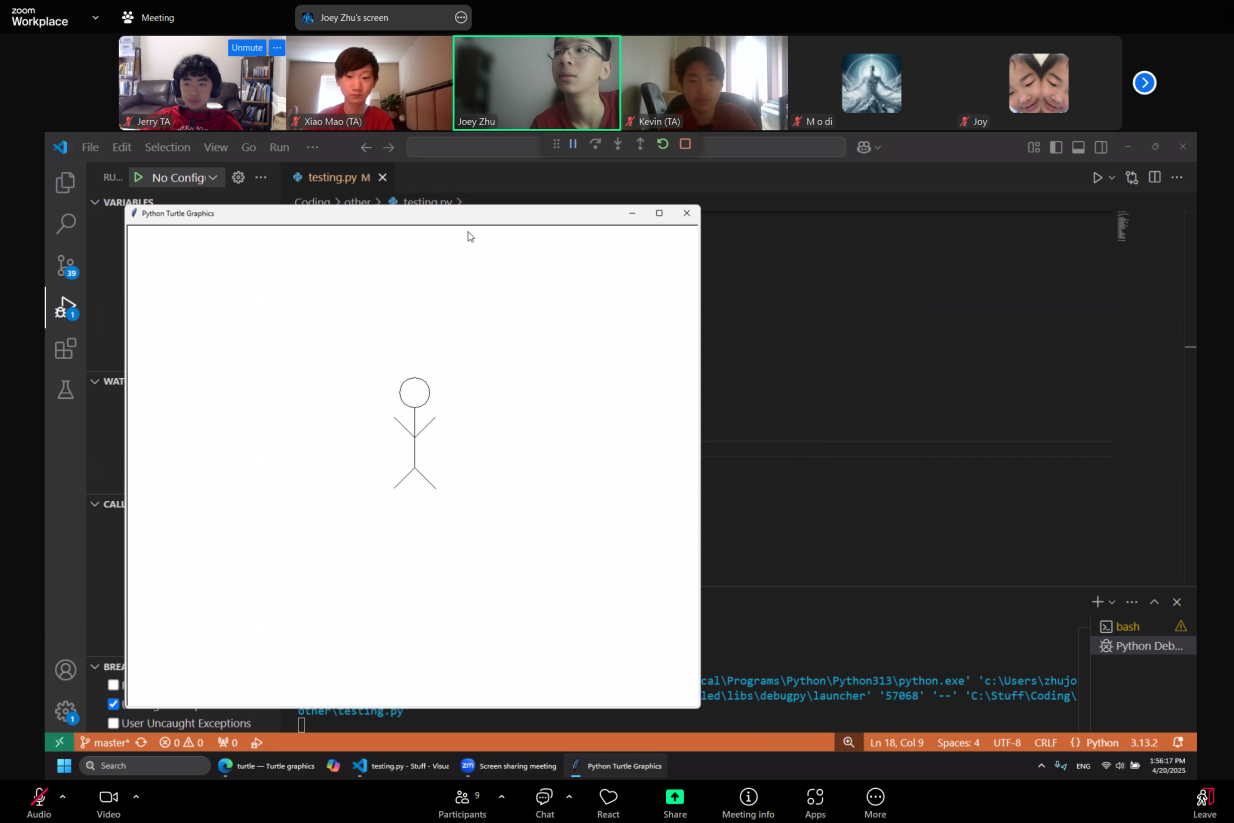Close the terminal panel
1234x823 pixels.
pos(1177,602)
